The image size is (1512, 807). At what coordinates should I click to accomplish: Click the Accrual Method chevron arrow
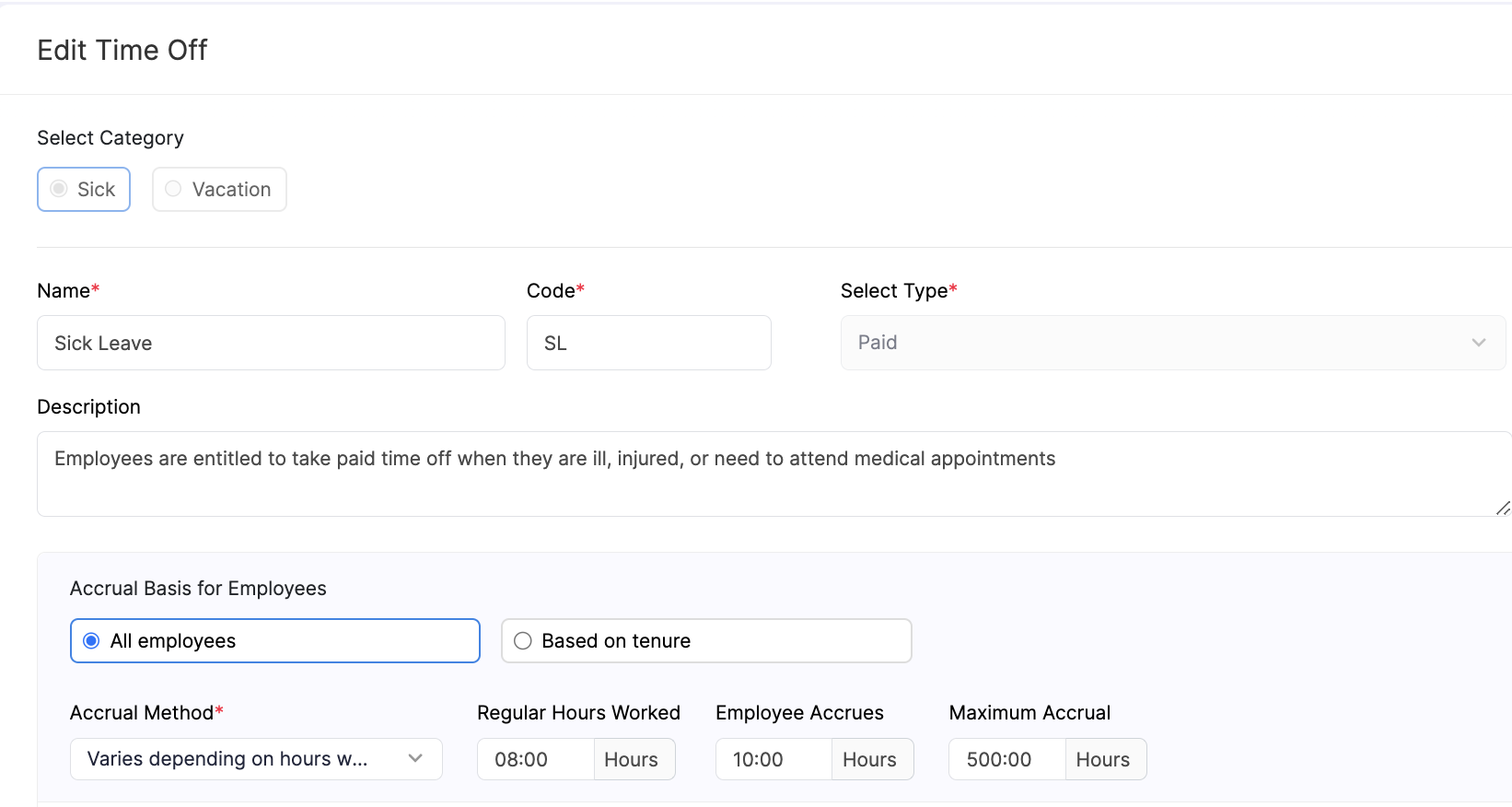click(x=415, y=758)
